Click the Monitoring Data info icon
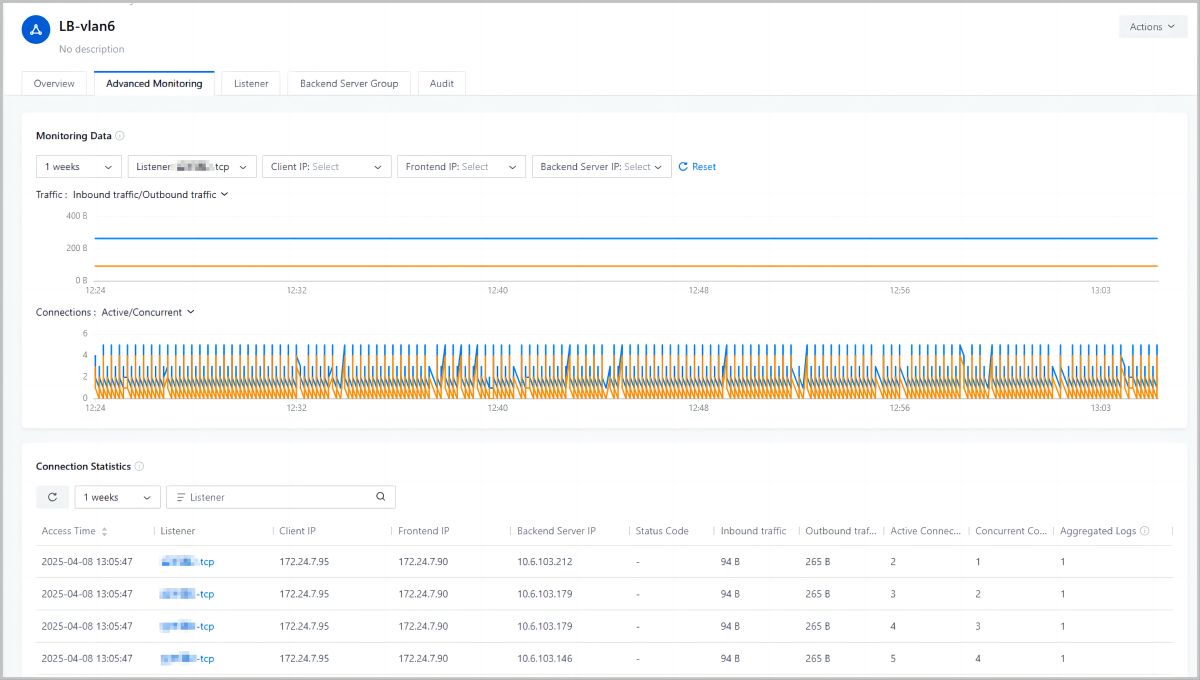Screen dimensions: 1200x680 (x=120, y=136)
